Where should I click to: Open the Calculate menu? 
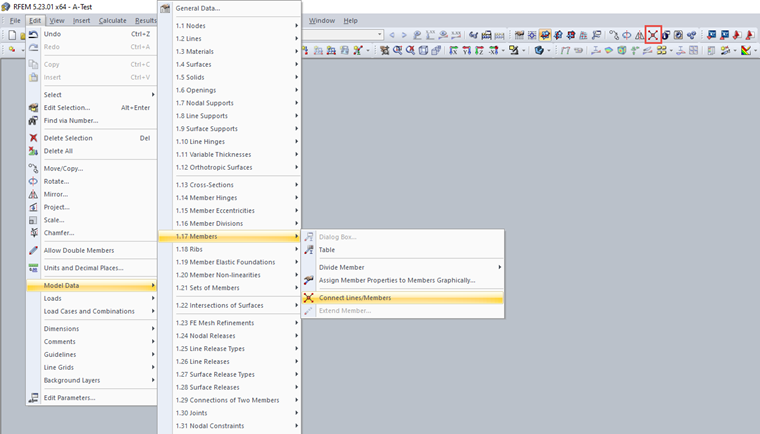pyautogui.click(x=112, y=20)
